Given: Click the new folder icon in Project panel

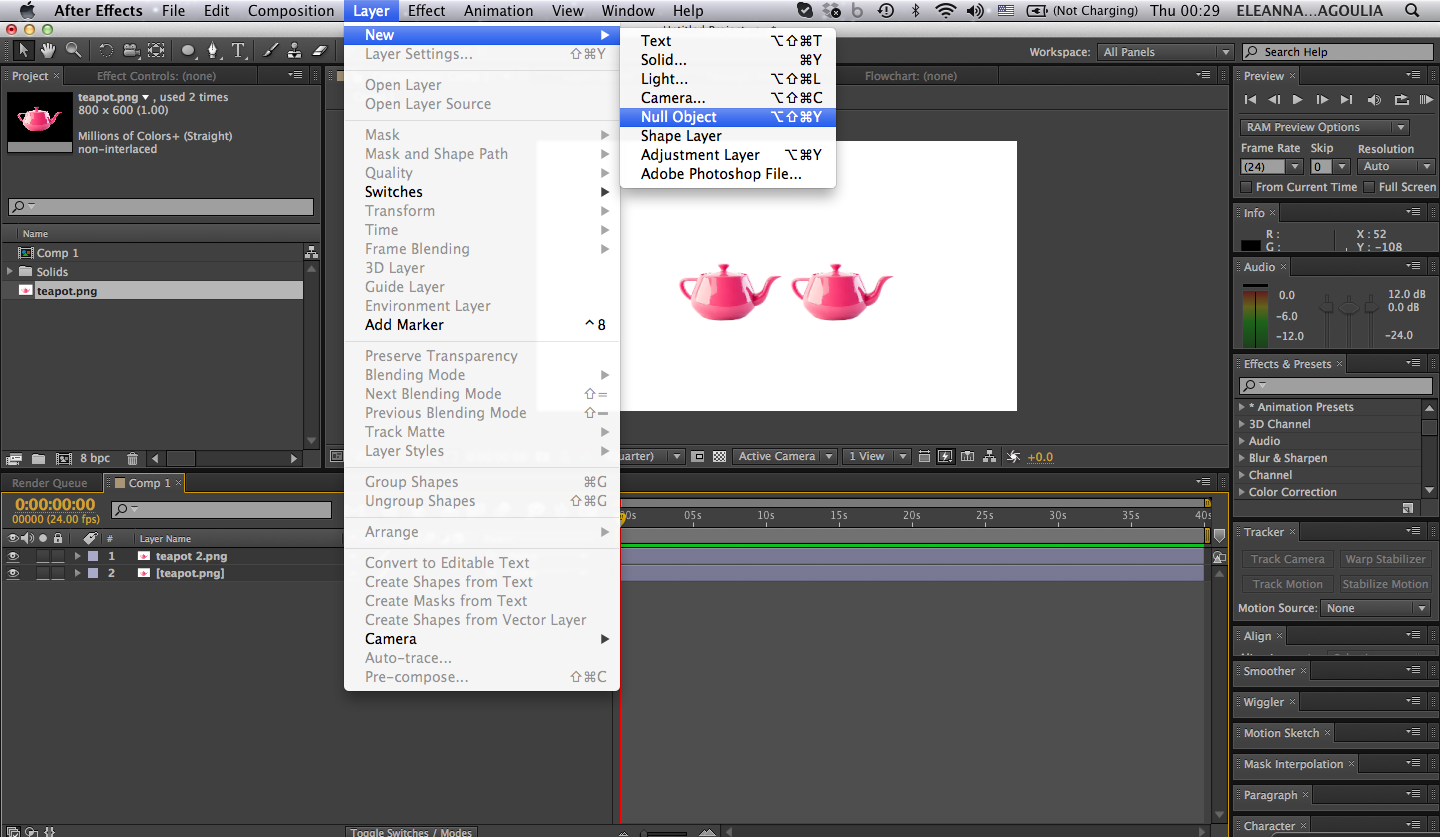Looking at the screenshot, I should [38, 459].
